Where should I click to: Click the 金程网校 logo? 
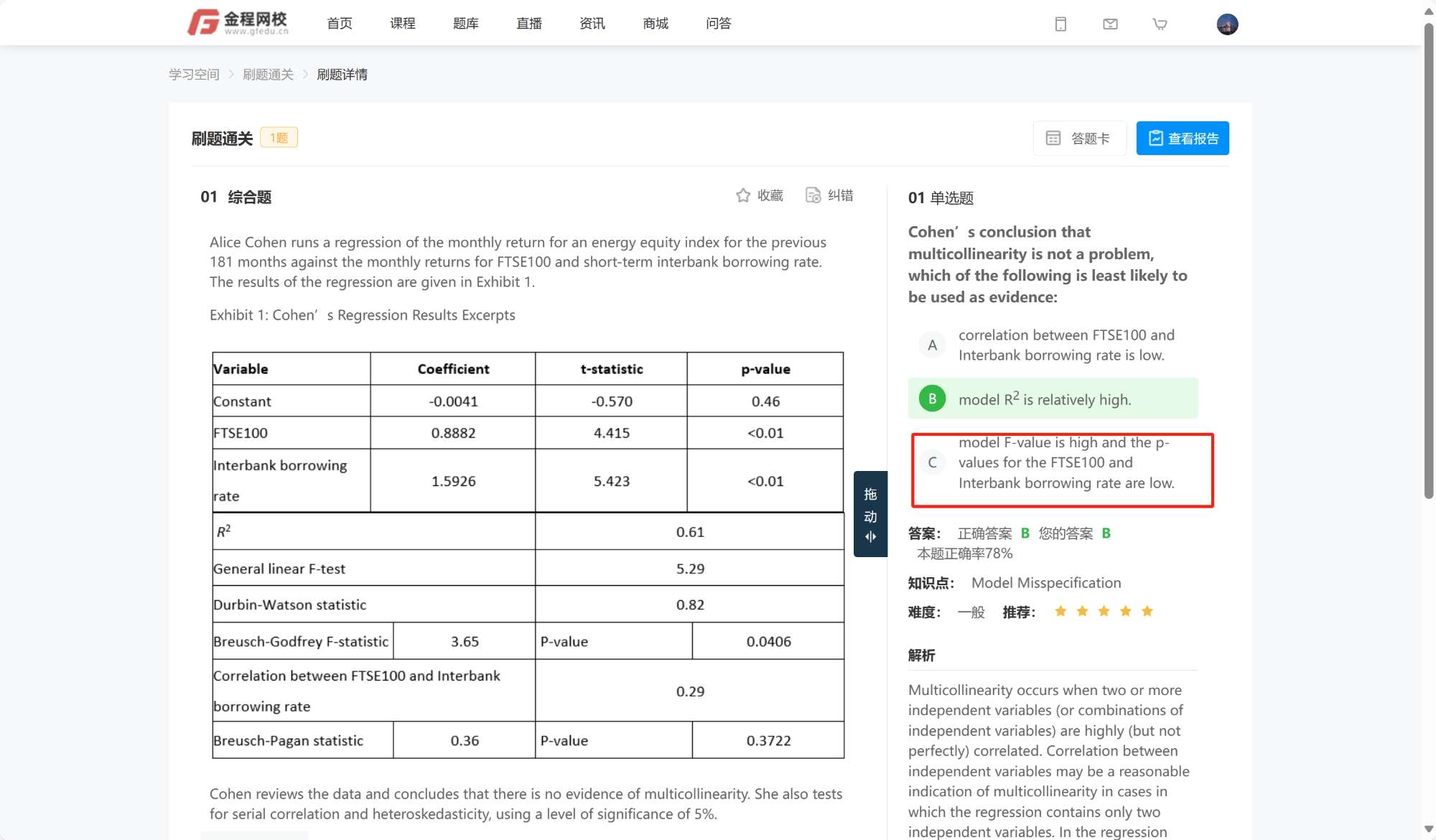[238, 23]
